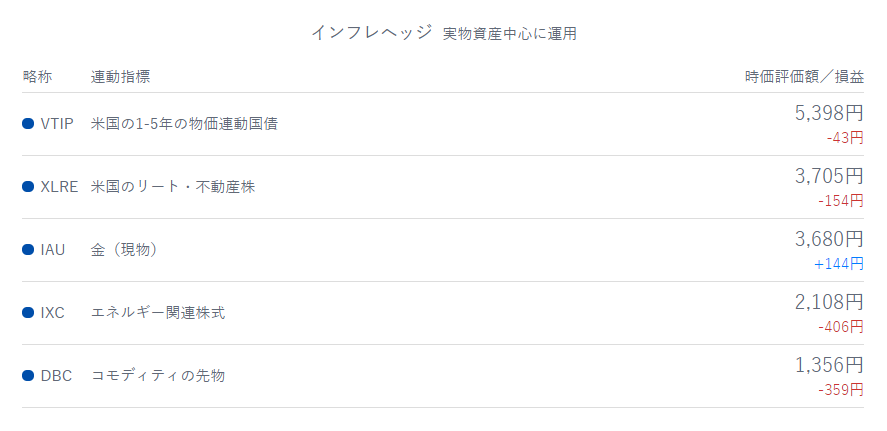
Task: Select the XLRE ticker label
Action: [59, 187]
